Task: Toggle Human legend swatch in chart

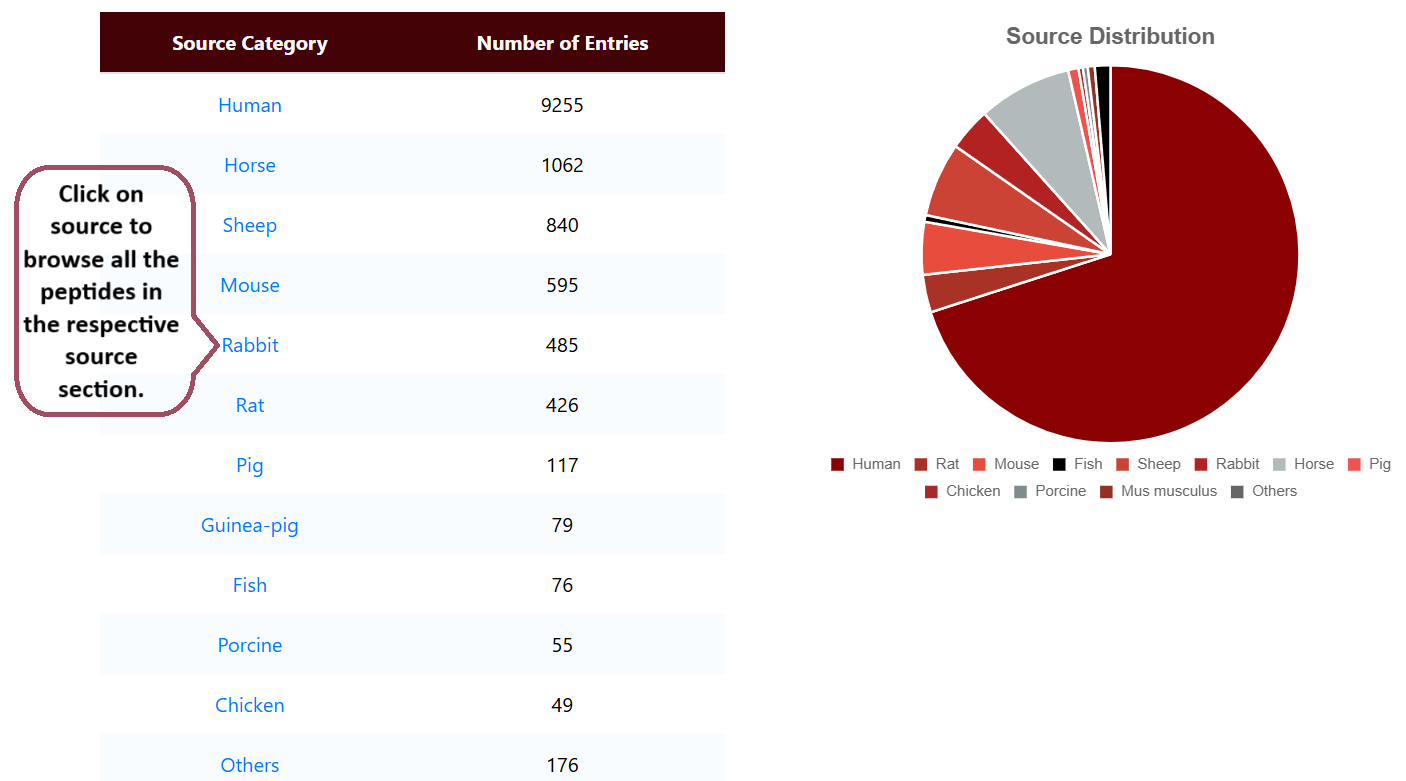Action: [x=838, y=464]
